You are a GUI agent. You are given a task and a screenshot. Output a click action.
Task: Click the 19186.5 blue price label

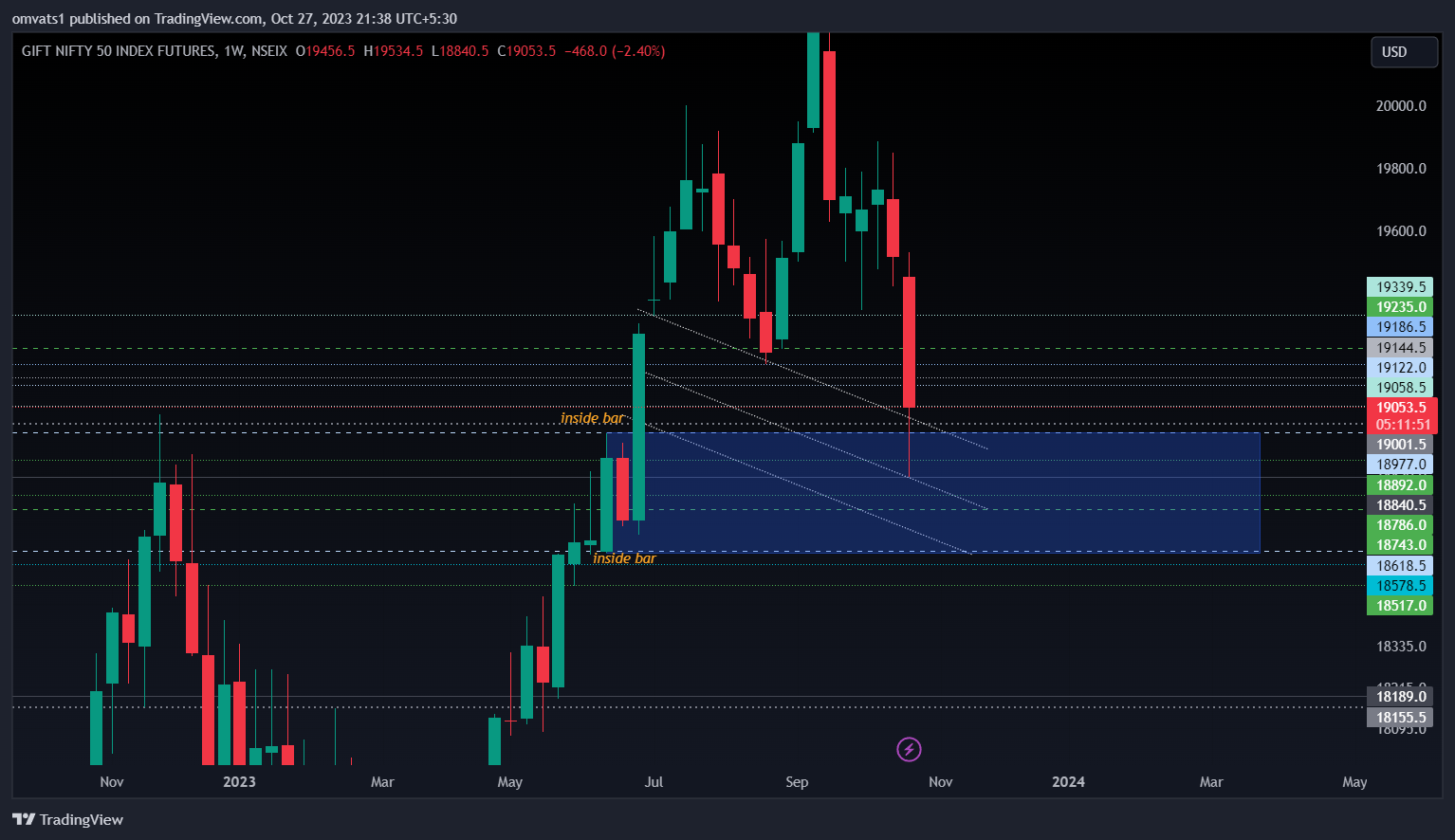point(1400,327)
